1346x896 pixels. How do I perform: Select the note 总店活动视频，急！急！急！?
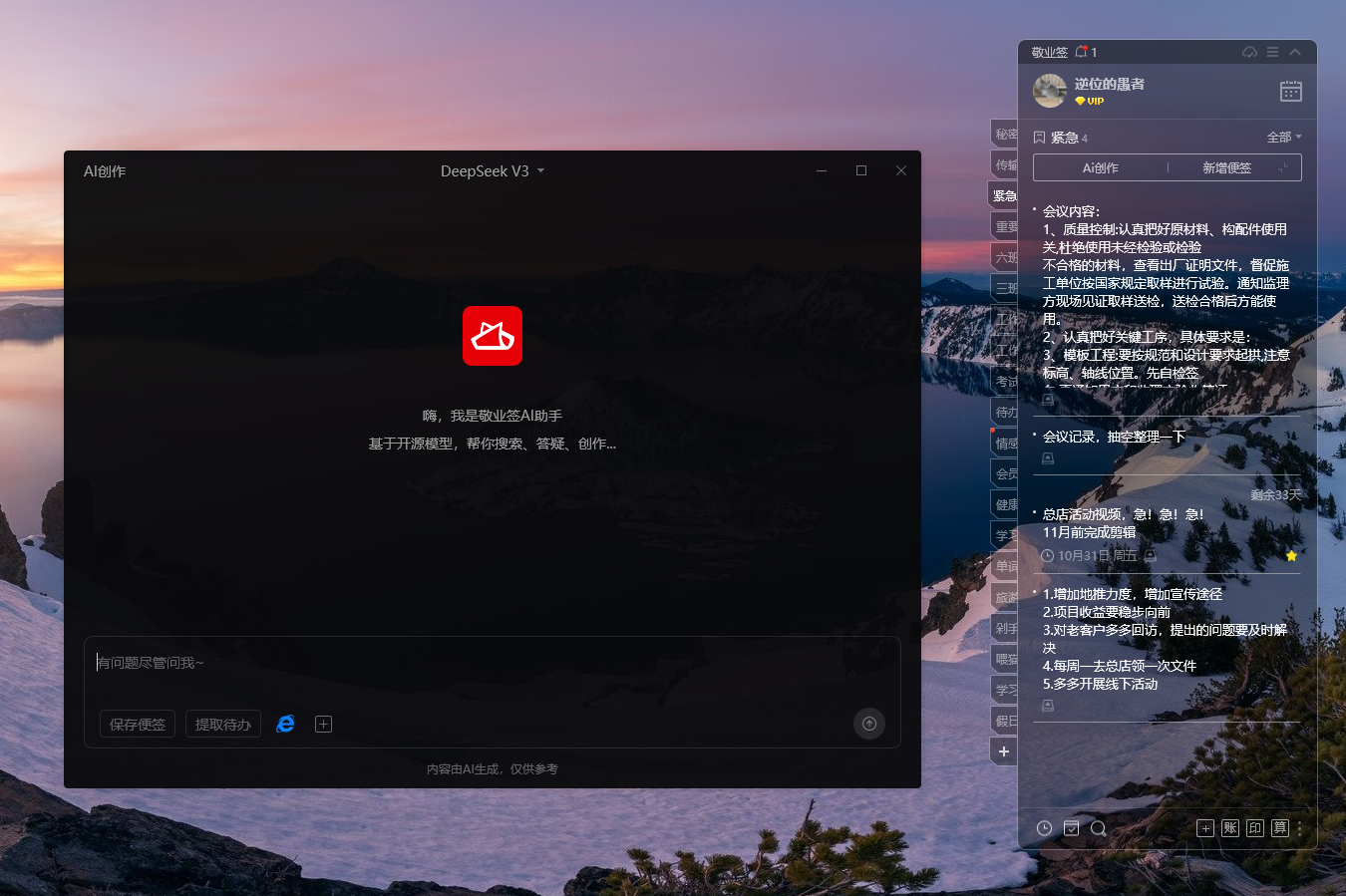coord(1124,514)
